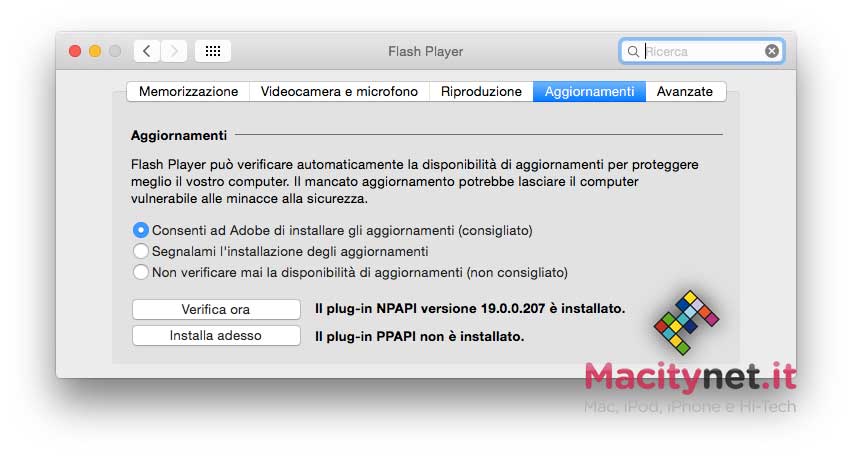Image resolution: width=852 pixels, height=458 pixels.
Task: Click the 'Installa adesso' button
Action: point(215,336)
